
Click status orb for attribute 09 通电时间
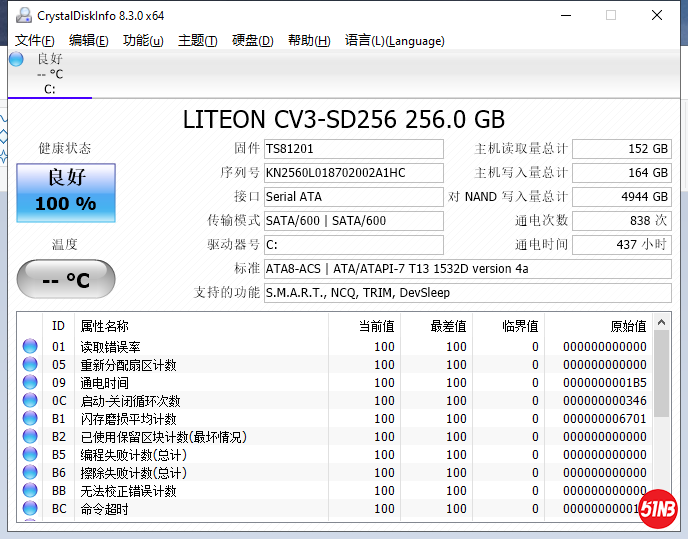pyautogui.click(x=30, y=383)
